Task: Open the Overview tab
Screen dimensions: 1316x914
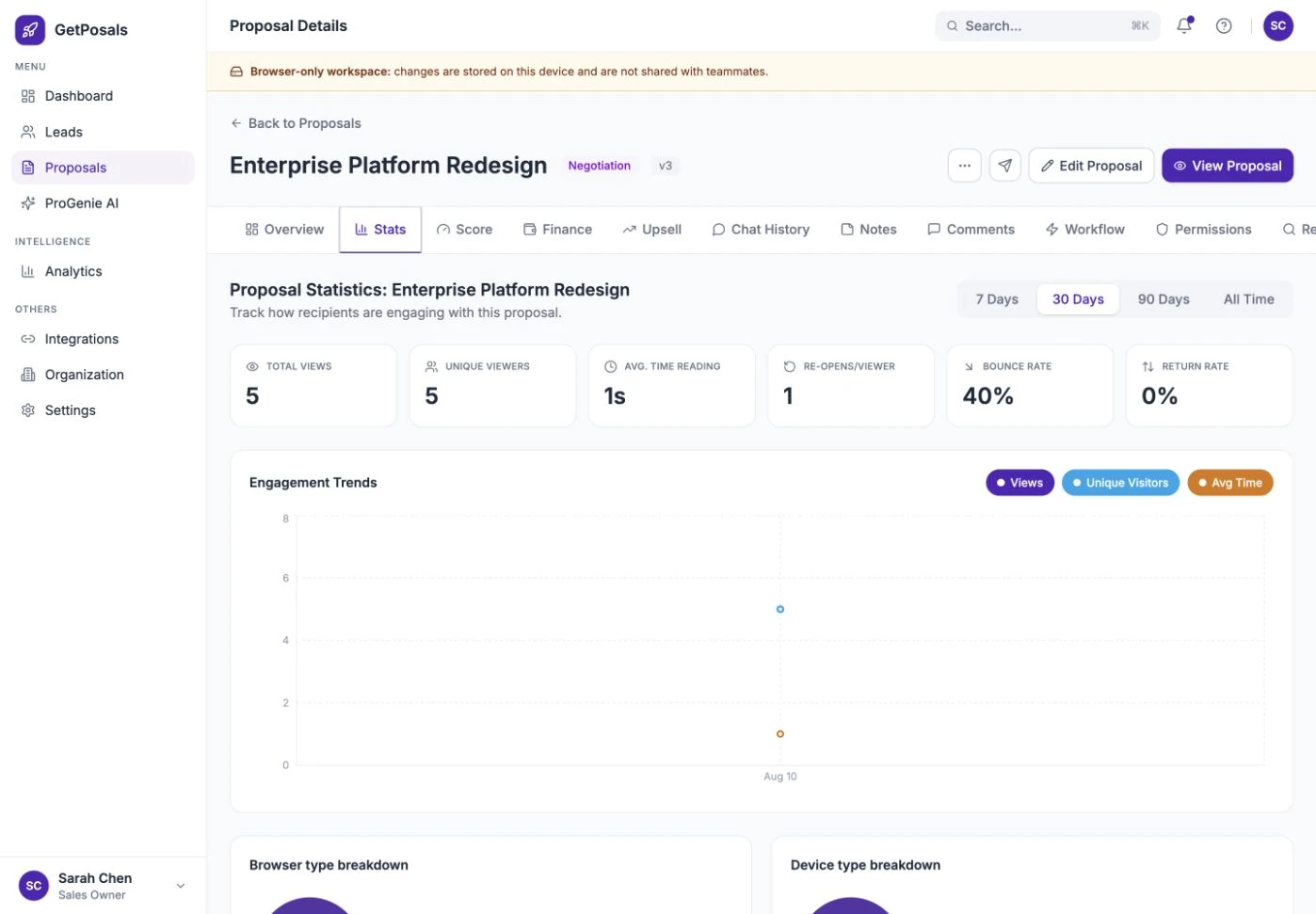Action: 284,230
